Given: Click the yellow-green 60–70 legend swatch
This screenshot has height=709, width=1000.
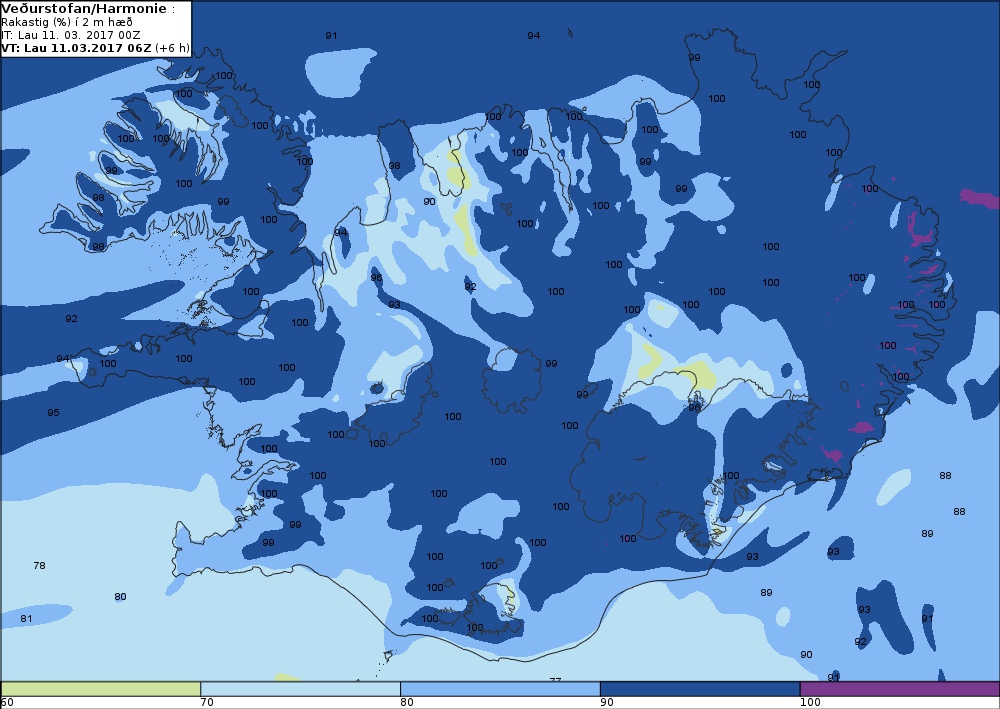Looking at the screenshot, I should [100, 689].
